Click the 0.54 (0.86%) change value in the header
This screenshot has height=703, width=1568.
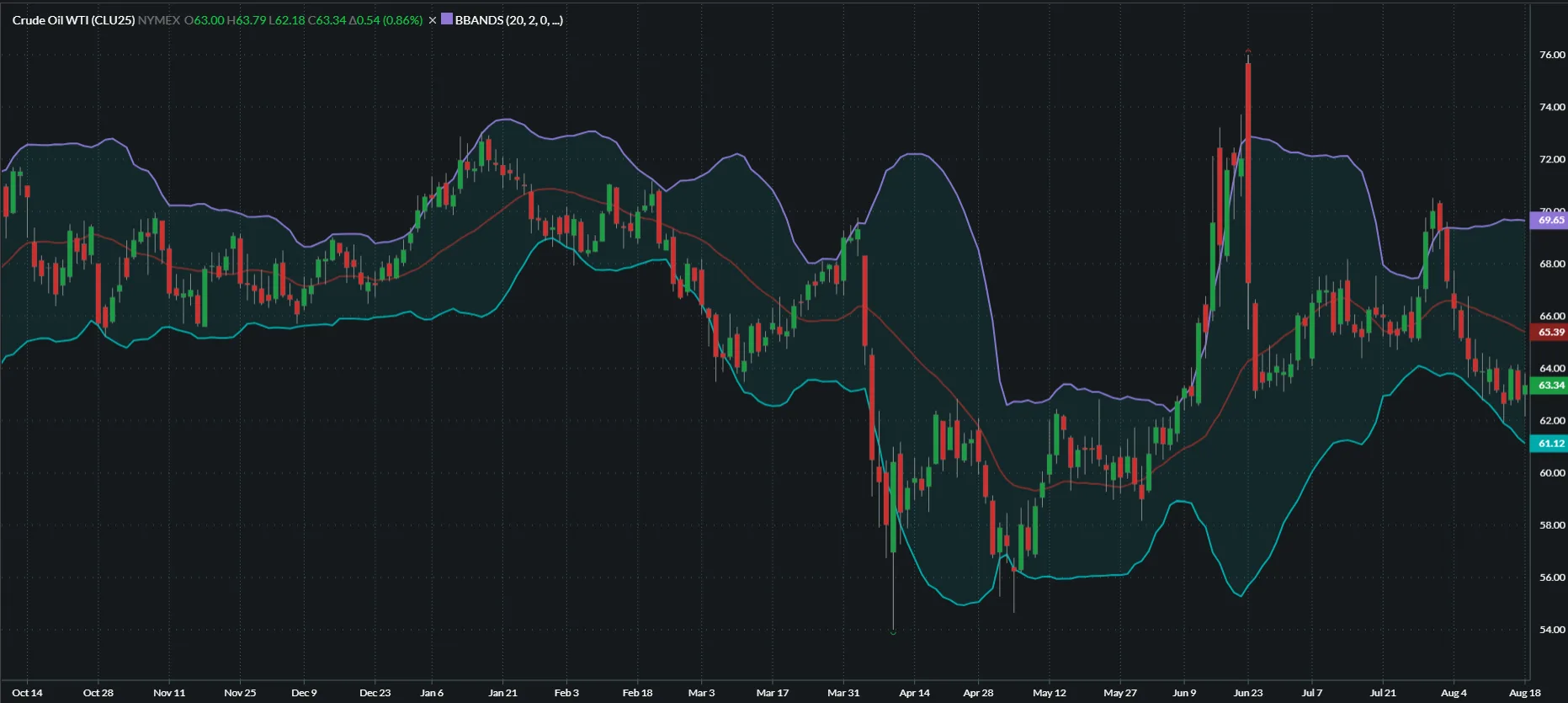pos(386,20)
